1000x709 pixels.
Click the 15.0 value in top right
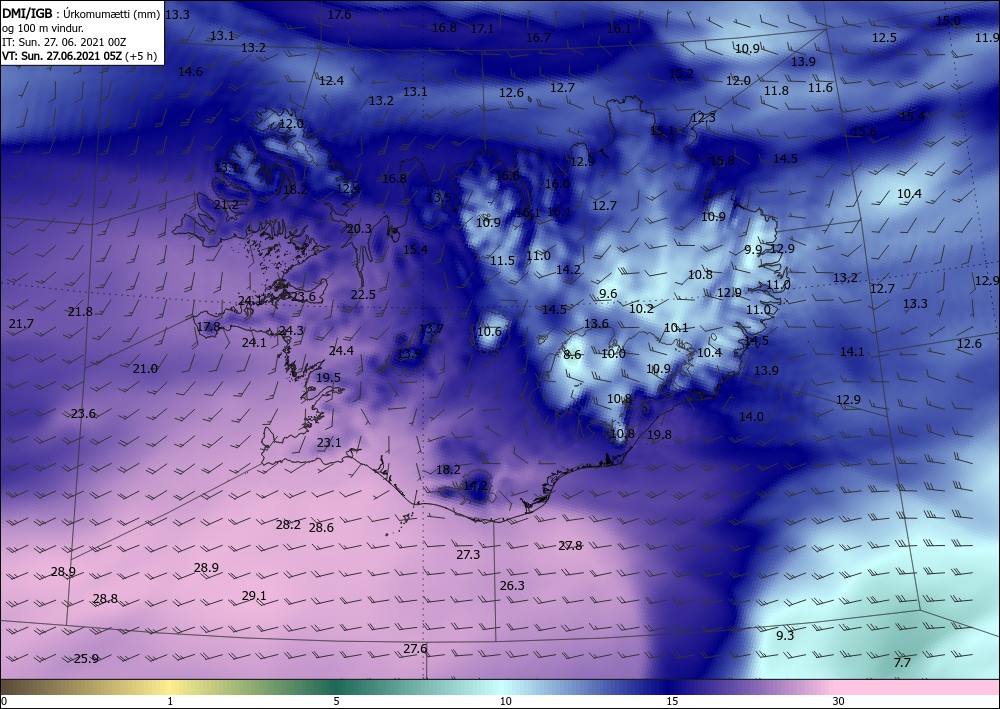click(948, 21)
